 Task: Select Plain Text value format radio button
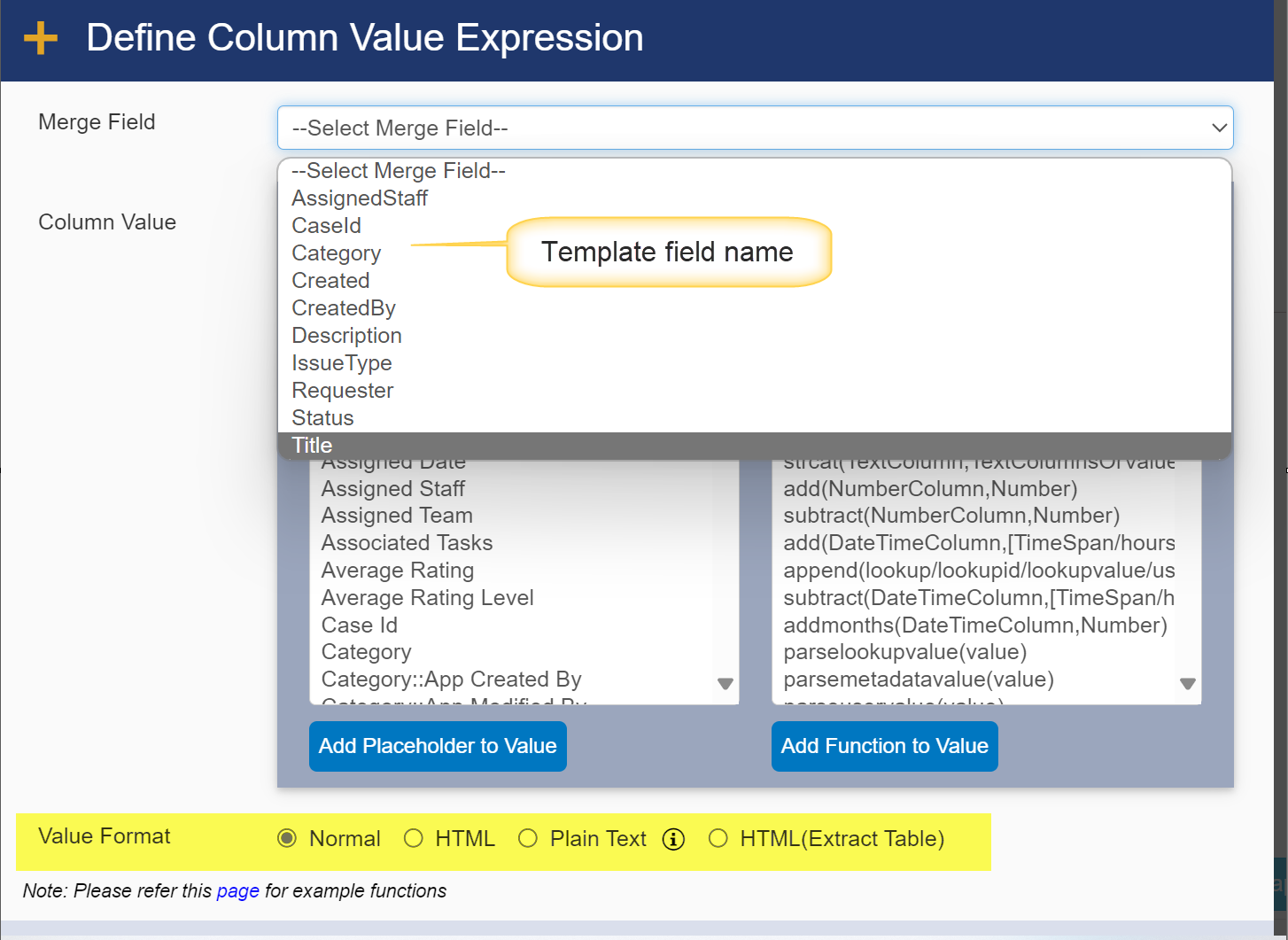(528, 838)
